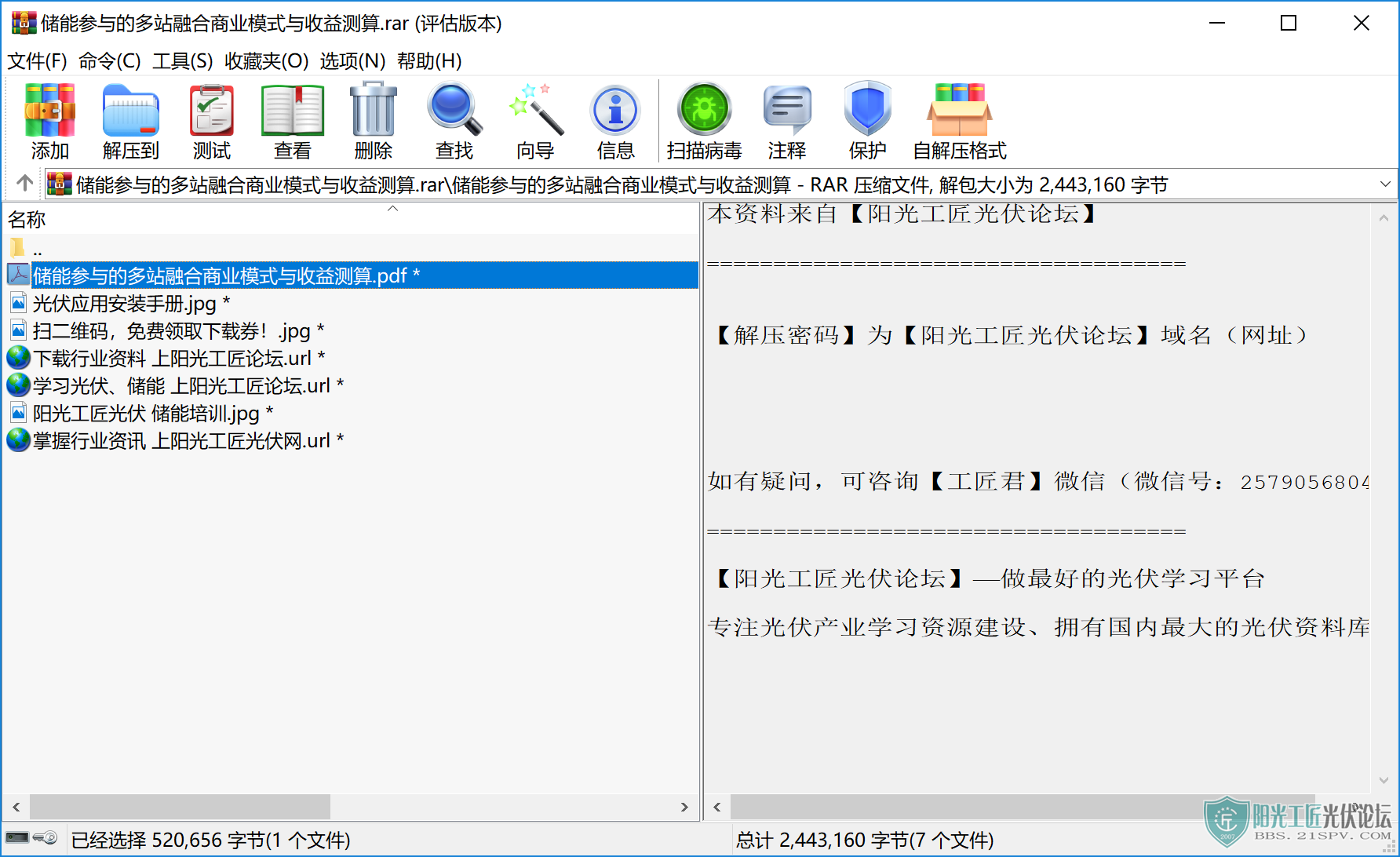Image resolution: width=1400 pixels, height=857 pixels.
Task: Click globe icon of 掌握行业资讯 上阳光工匠光伏网.url
Action: [19, 440]
